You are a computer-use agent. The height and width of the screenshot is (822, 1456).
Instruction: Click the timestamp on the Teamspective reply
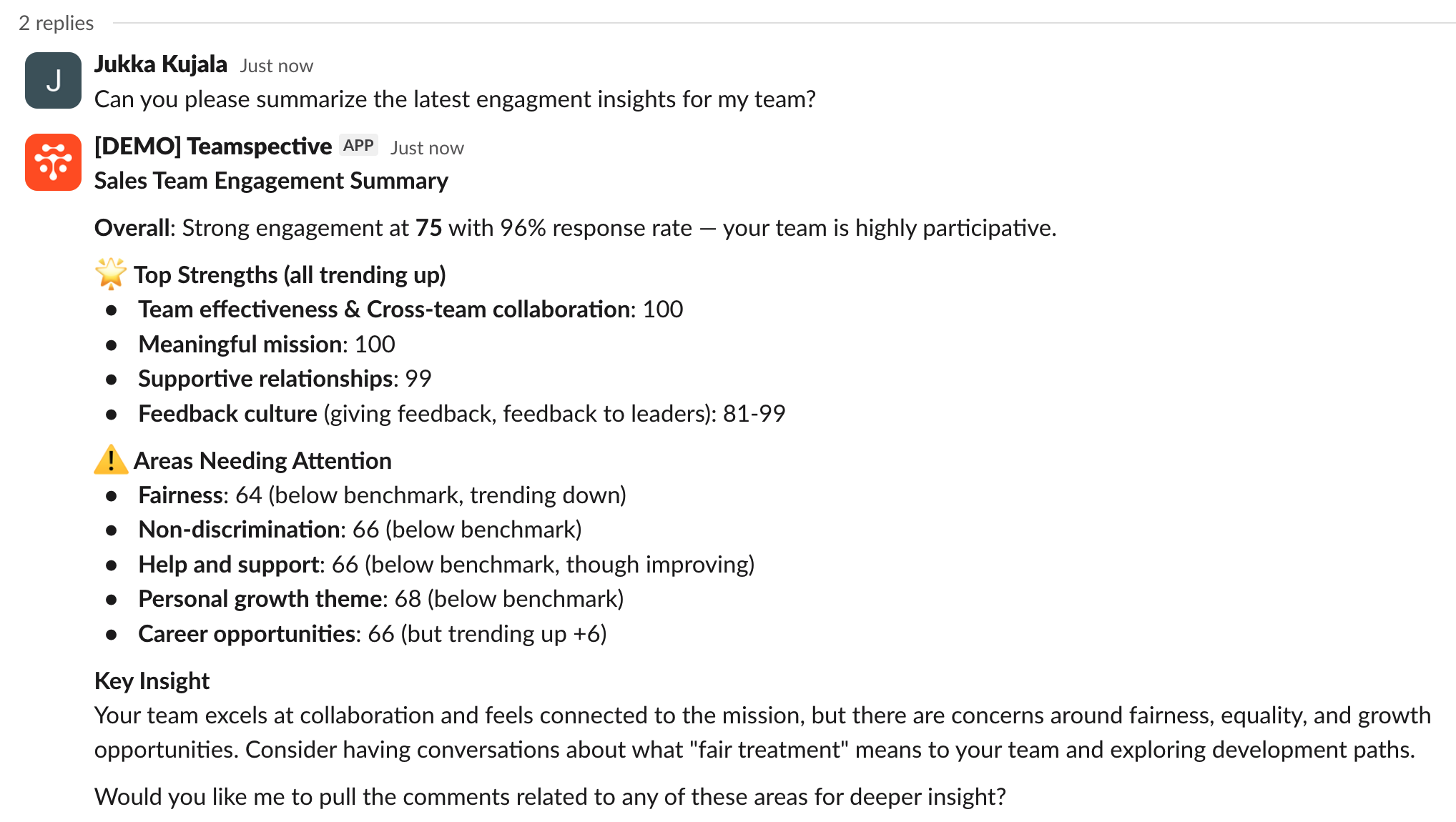(427, 148)
